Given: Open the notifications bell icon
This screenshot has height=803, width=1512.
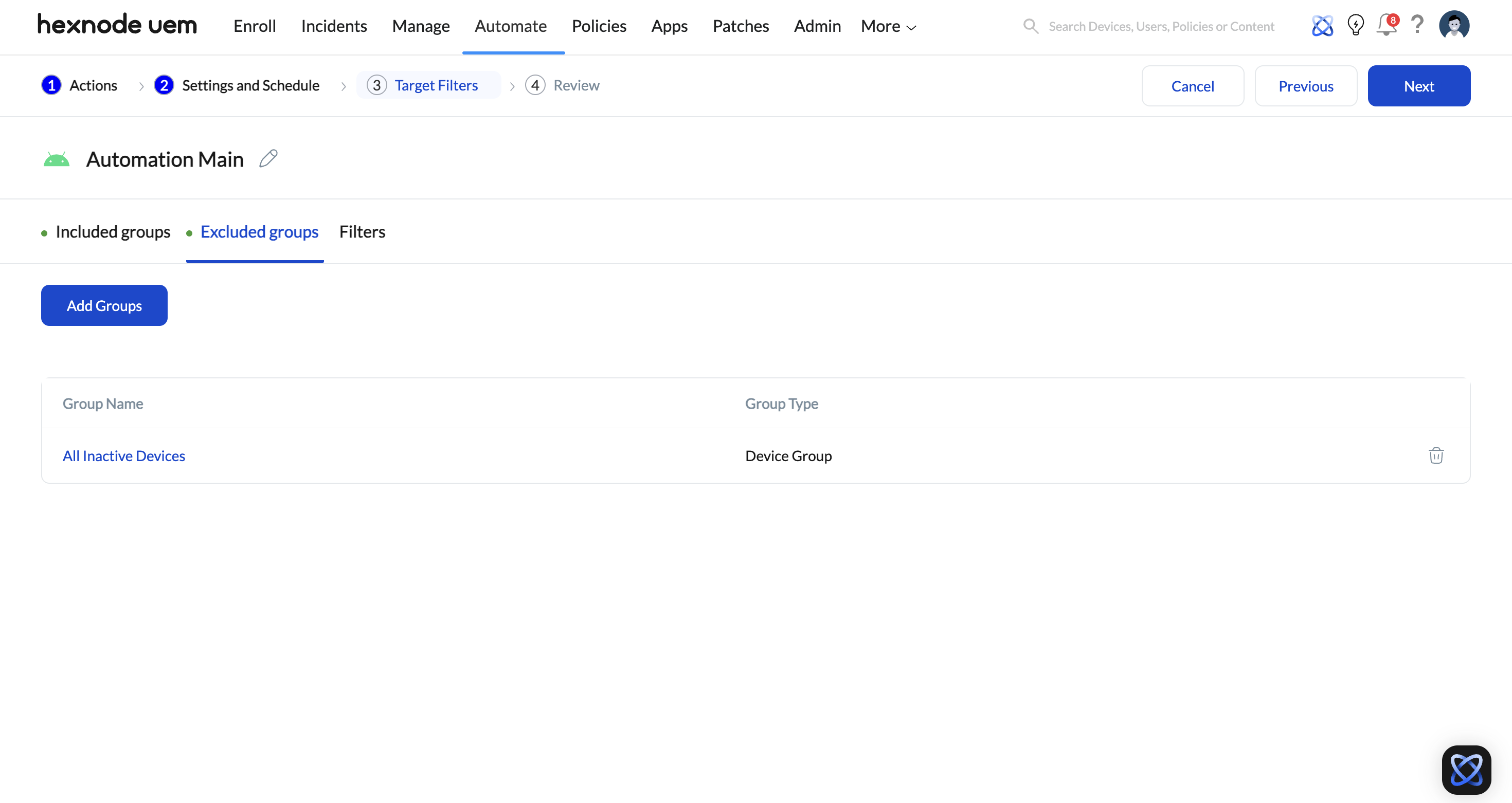Looking at the screenshot, I should pos(1386,25).
